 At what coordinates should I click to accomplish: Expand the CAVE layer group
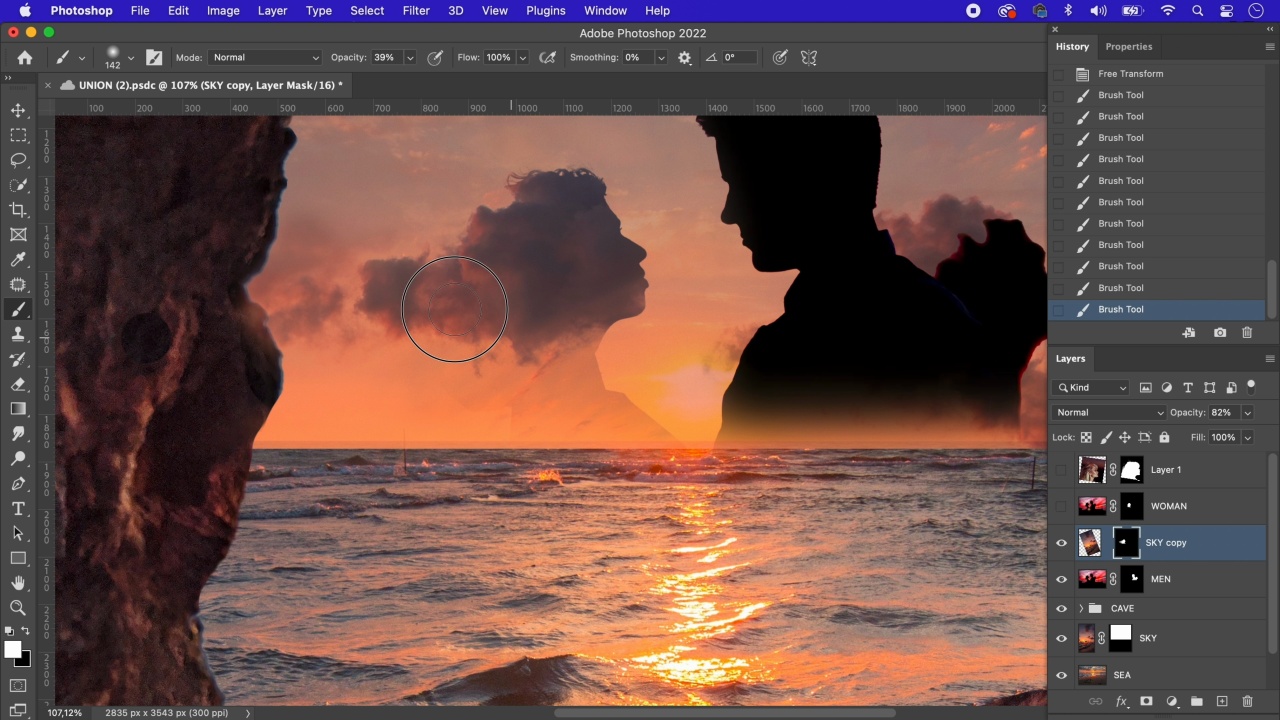[1081, 608]
